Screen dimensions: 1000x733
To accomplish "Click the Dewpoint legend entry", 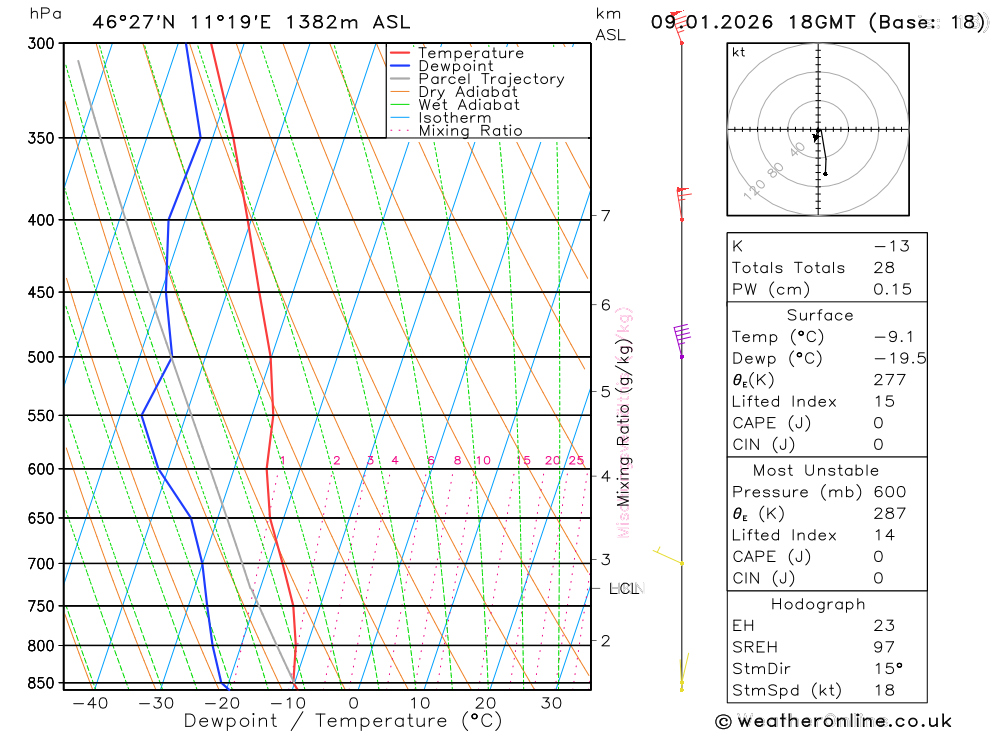I will coord(455,66).
